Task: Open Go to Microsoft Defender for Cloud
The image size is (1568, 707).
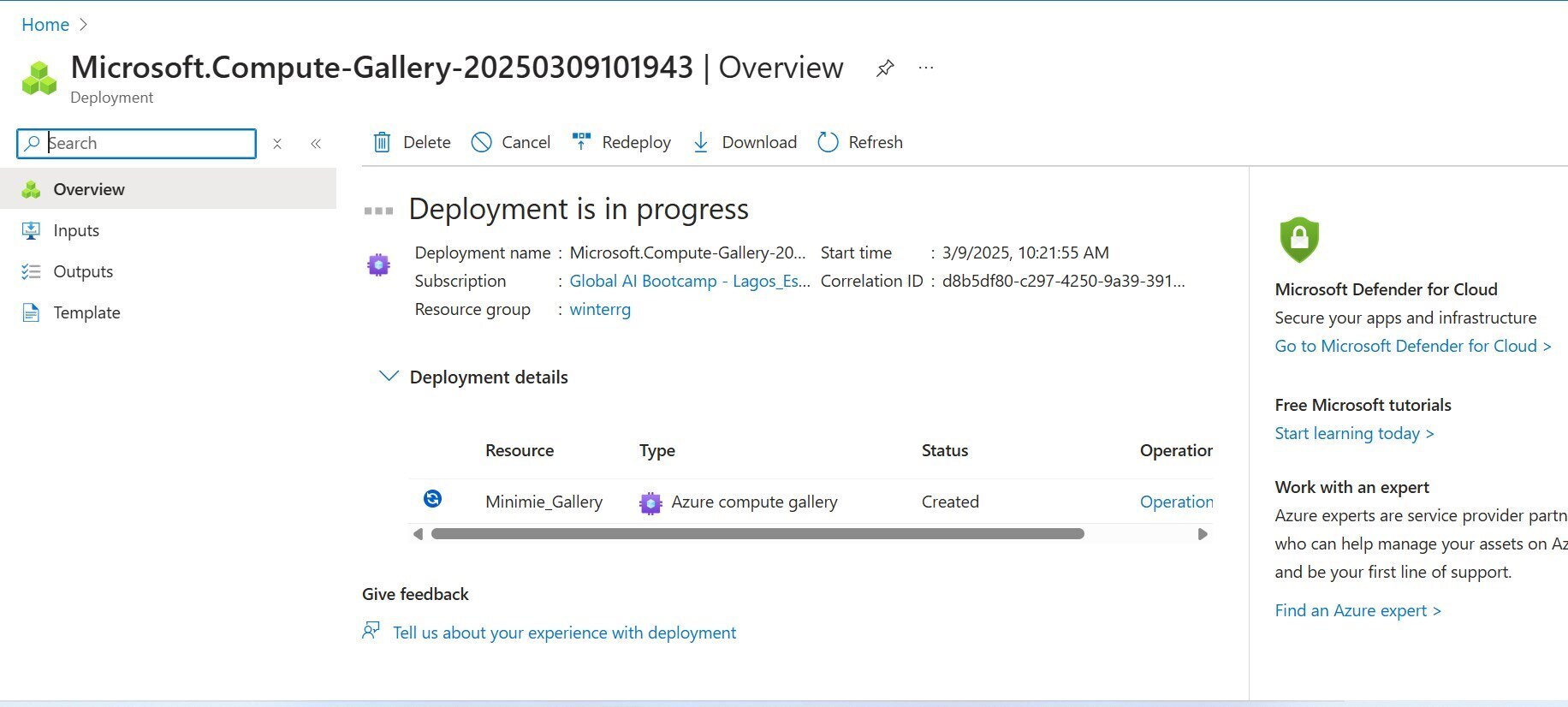Action: coord(1413,346)
